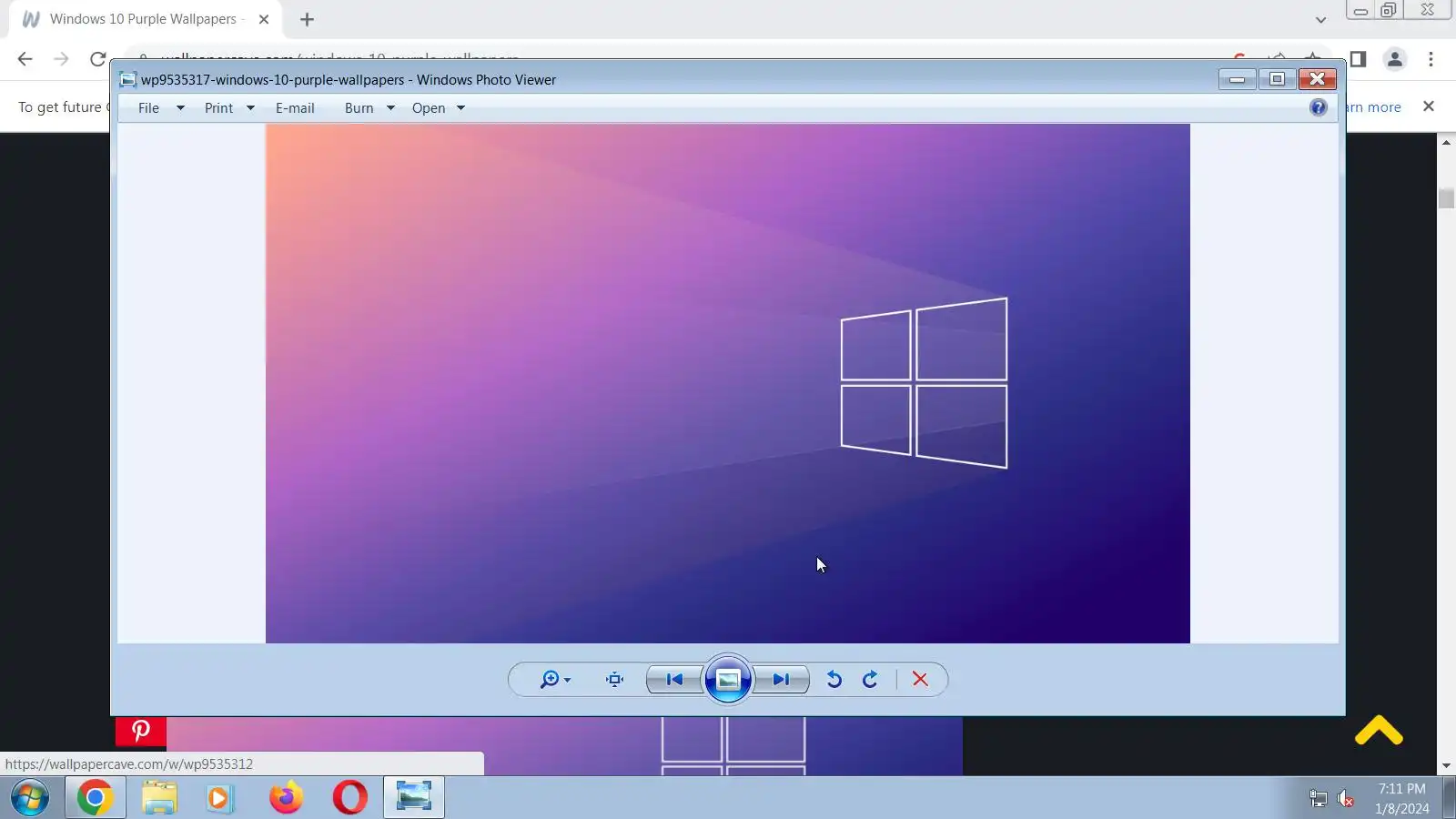Launch Opera from the taskbar
1456x819 pixels.
[x=349, y=798]
